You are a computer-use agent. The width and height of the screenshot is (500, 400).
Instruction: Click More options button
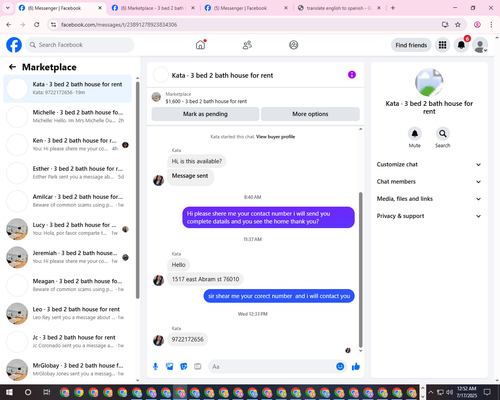310,114
